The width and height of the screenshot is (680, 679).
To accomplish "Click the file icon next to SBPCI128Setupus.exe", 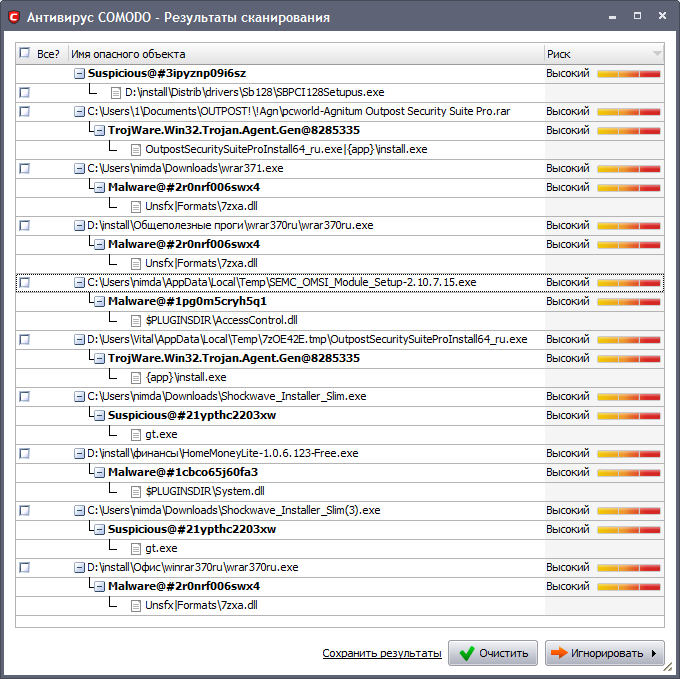I will click(115, 93).
